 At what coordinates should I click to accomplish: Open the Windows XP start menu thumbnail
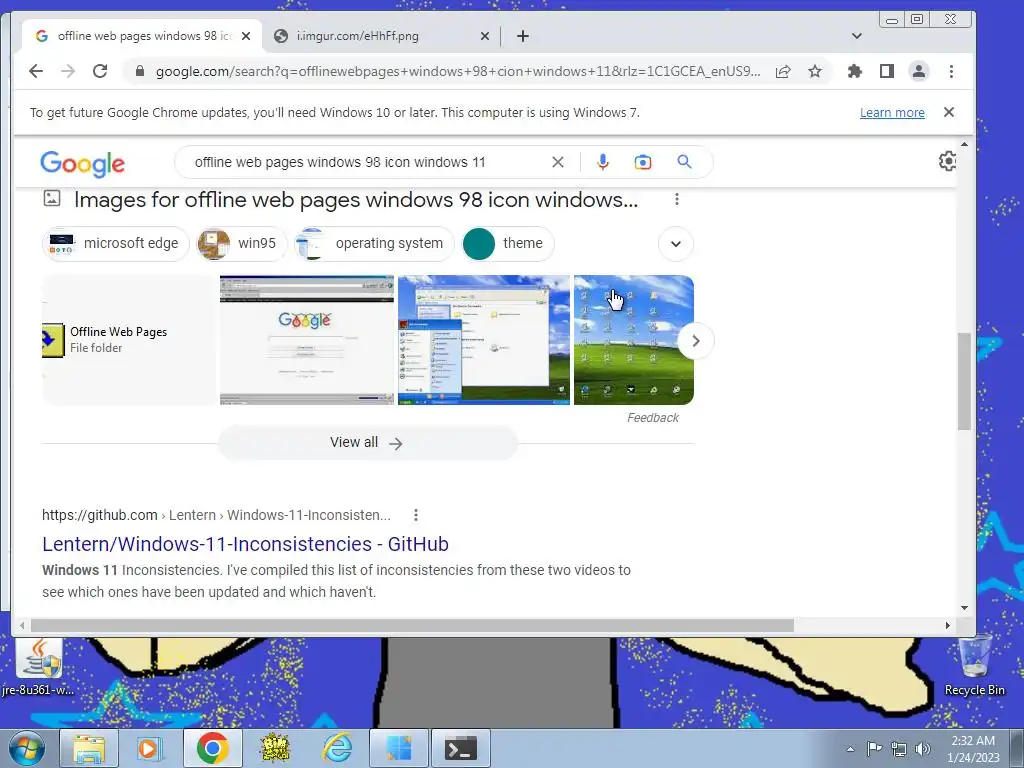484,340
